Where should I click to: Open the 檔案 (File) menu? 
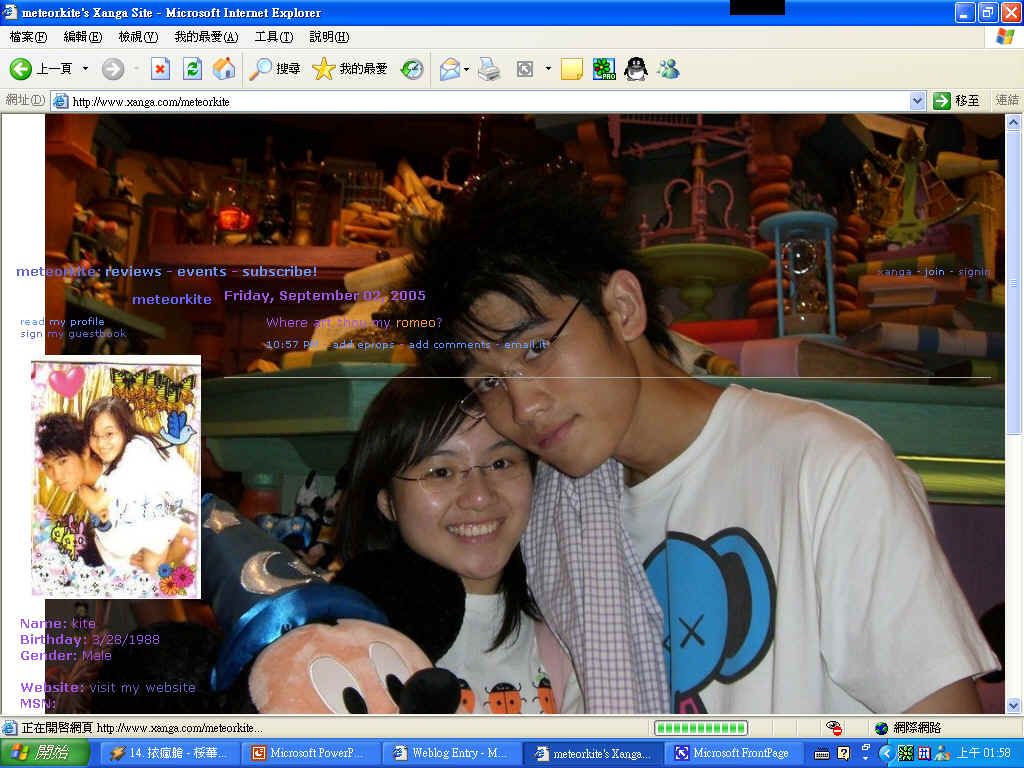click(28, 37)
